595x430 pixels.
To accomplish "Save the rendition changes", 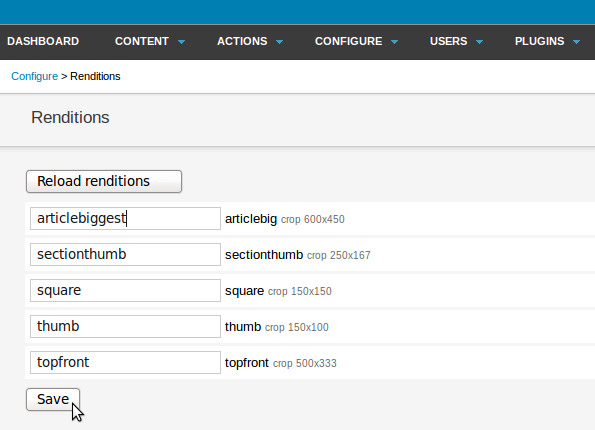I will click(x=53, y=399).
